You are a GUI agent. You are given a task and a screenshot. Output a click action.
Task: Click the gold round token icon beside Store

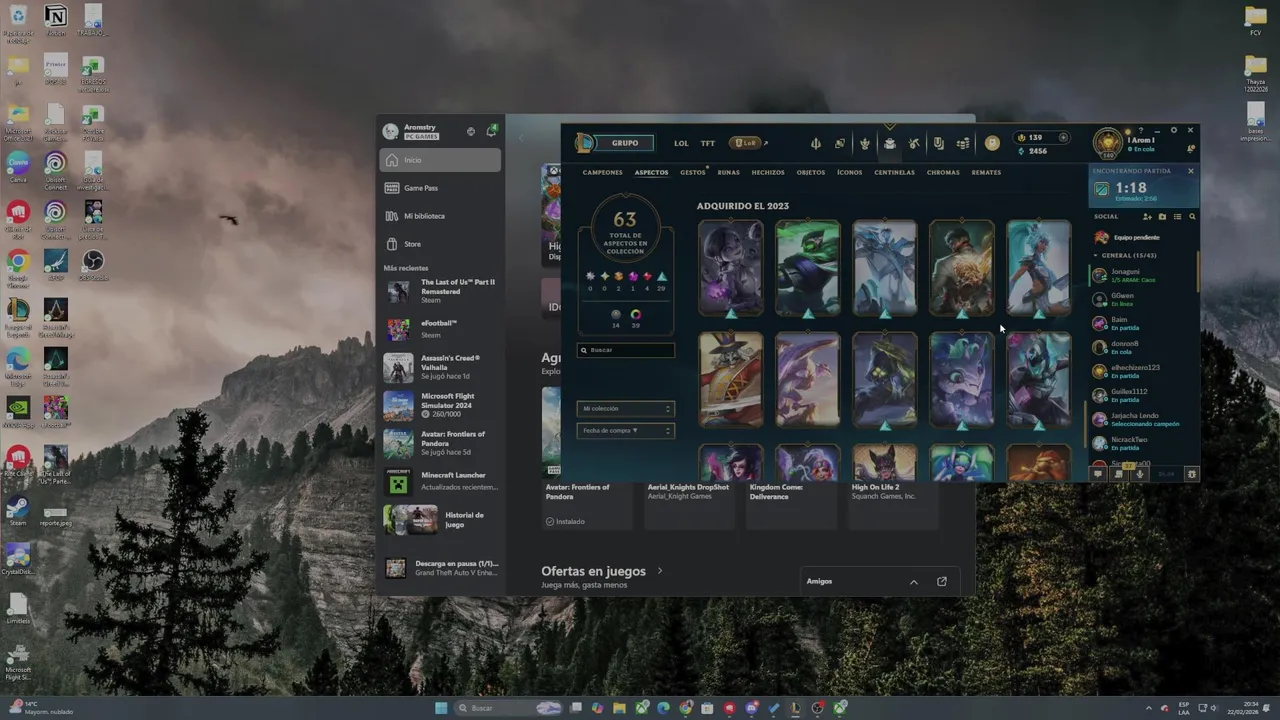992,144
